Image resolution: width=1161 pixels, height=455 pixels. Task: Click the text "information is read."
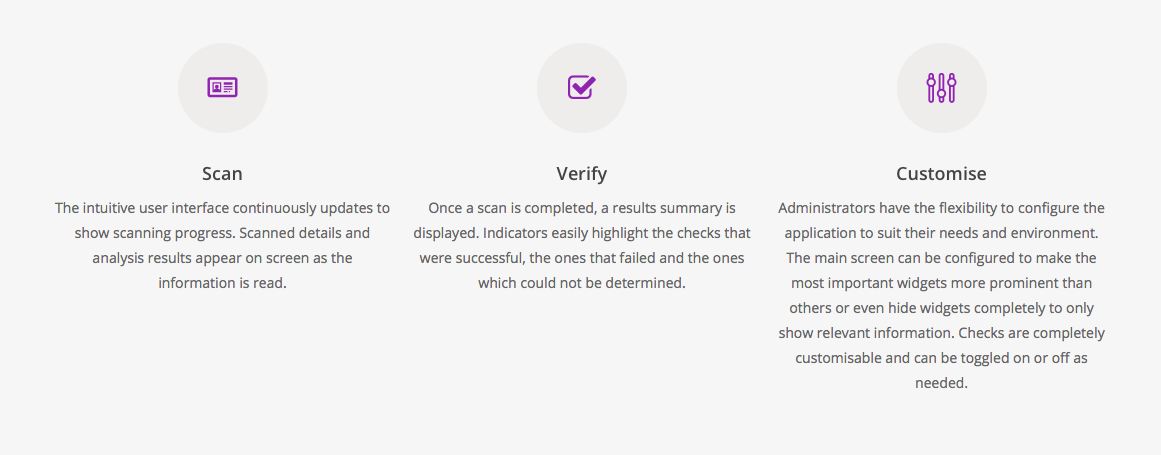(222, 283)
